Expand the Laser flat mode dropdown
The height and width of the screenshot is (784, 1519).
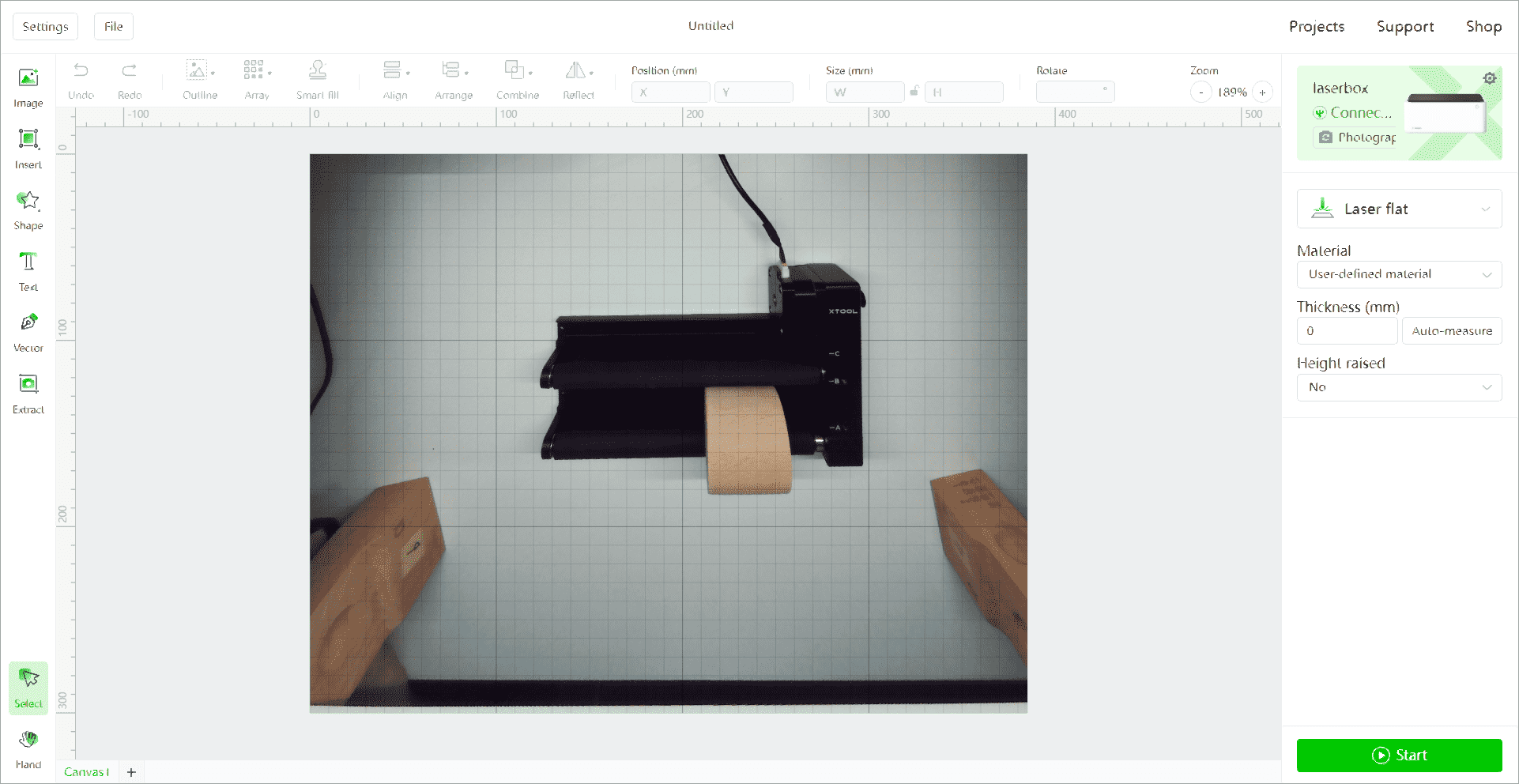1399,209
